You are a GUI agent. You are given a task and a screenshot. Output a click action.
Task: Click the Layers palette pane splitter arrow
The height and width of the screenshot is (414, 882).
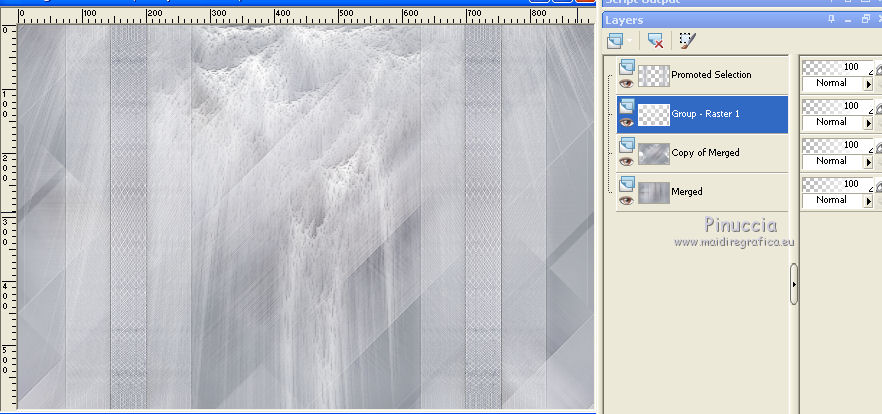pos(794,284)
